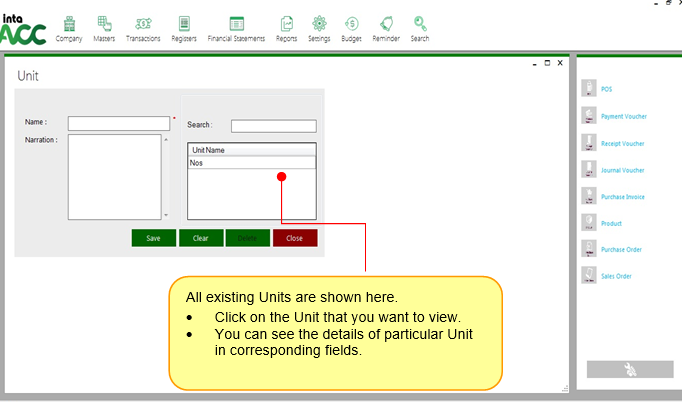
Task: Open the Budget icon
Action: 351,24
